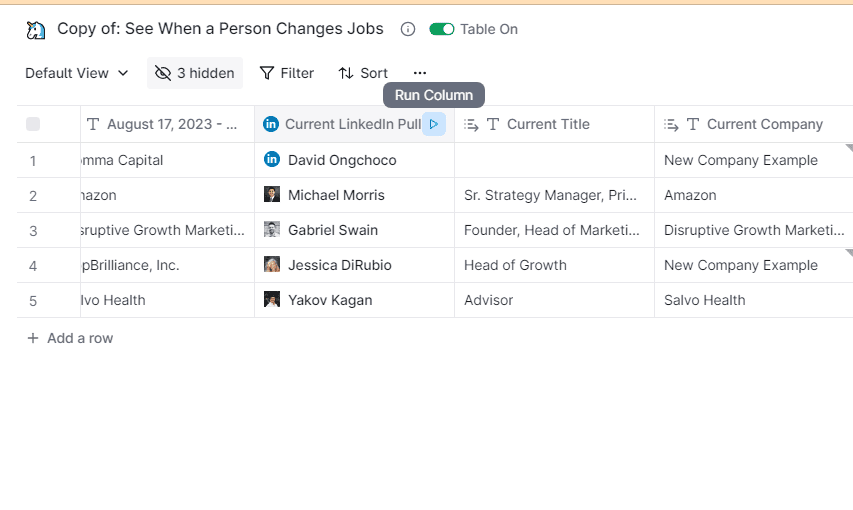Screen dimensions: 853x510
Task: Click Jessica DiRubio's profile photo
Action: [272, 265]
